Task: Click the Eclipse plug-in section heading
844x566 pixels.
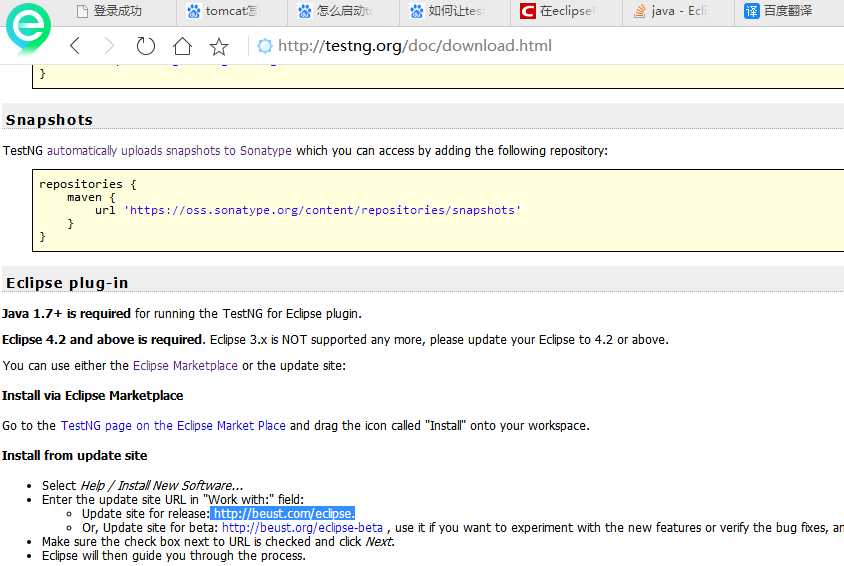Action: 67,283
